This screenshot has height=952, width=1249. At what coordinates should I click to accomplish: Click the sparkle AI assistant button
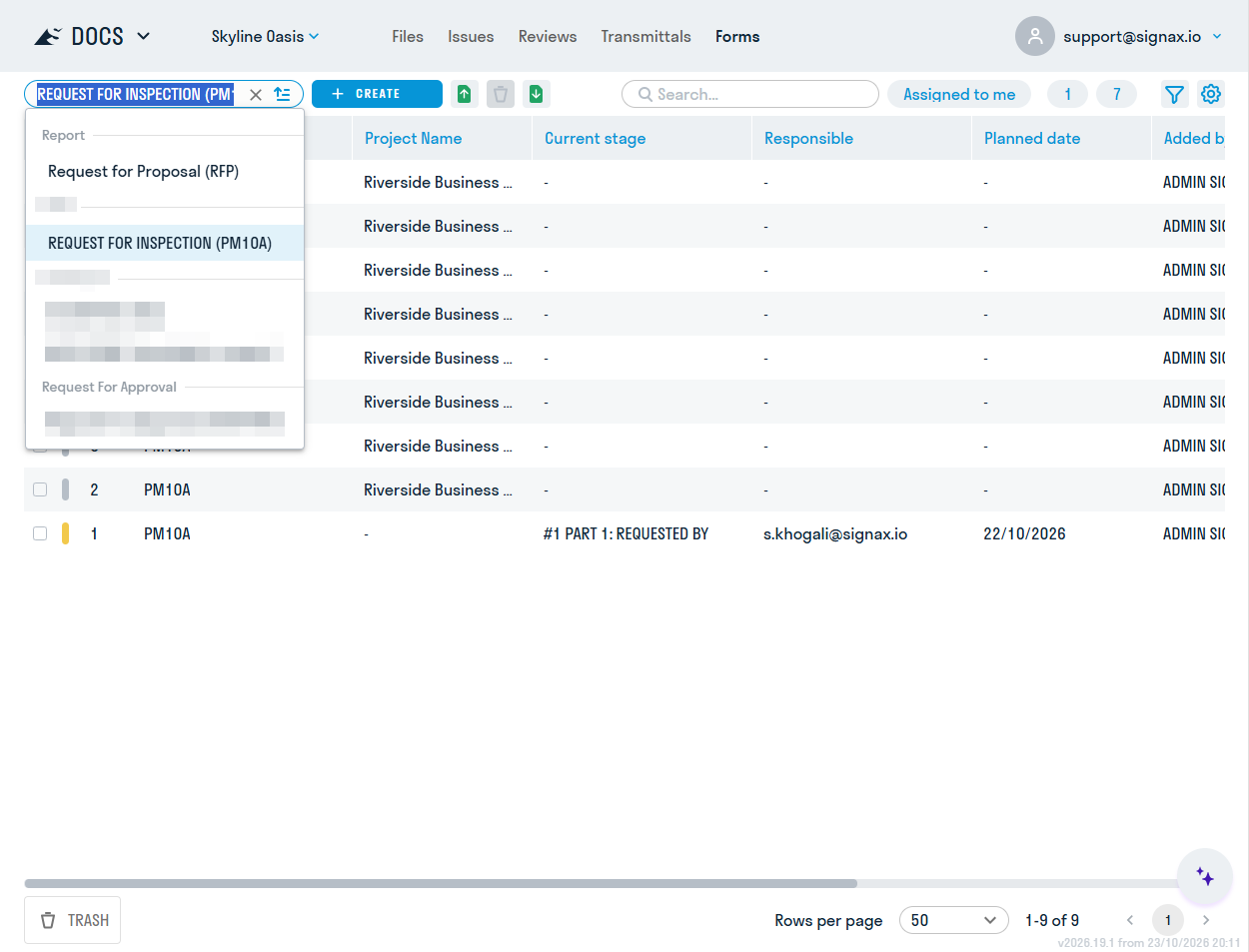click(x=1205, y=877)
